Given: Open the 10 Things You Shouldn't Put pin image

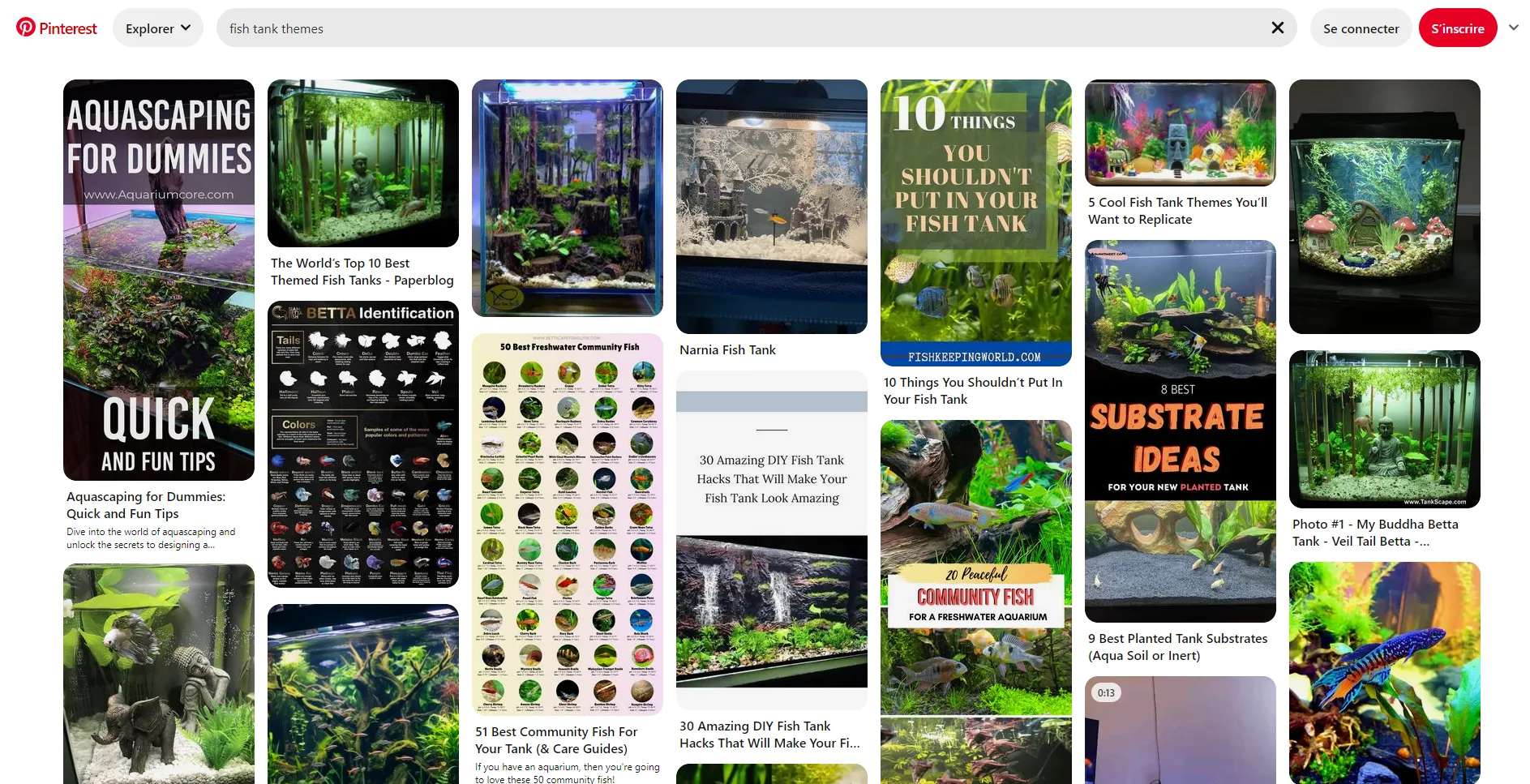Looking at the screenshot, I should coord(976,223).
